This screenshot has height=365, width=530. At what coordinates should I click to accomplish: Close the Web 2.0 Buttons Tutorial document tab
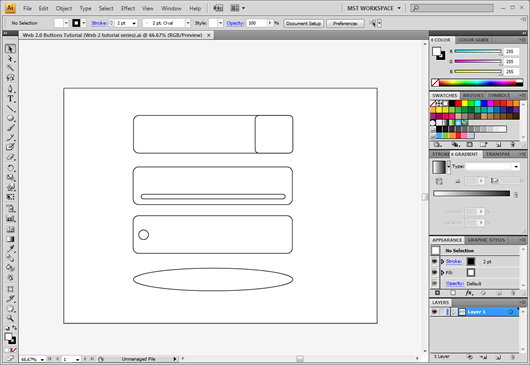[209, 35]
